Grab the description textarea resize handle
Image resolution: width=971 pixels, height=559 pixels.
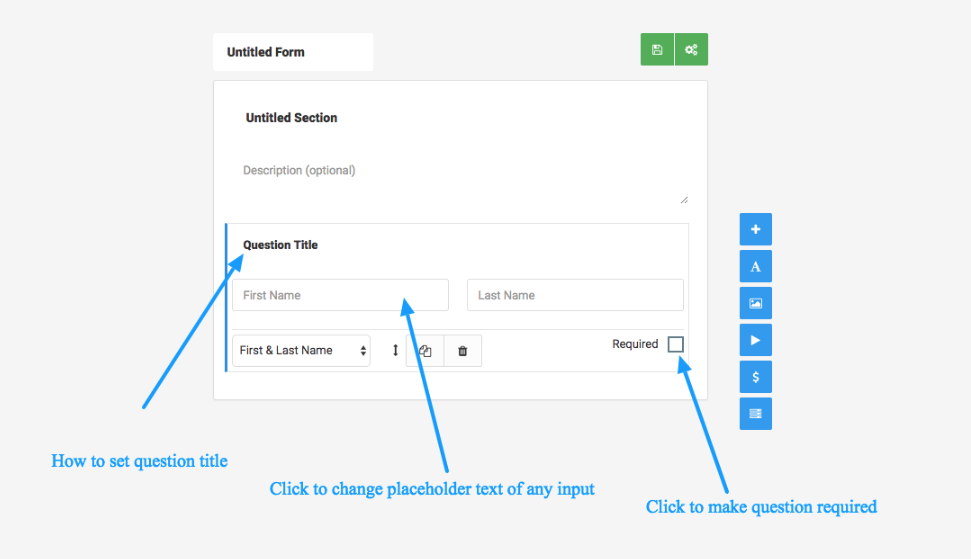click(x=684, y=200)
